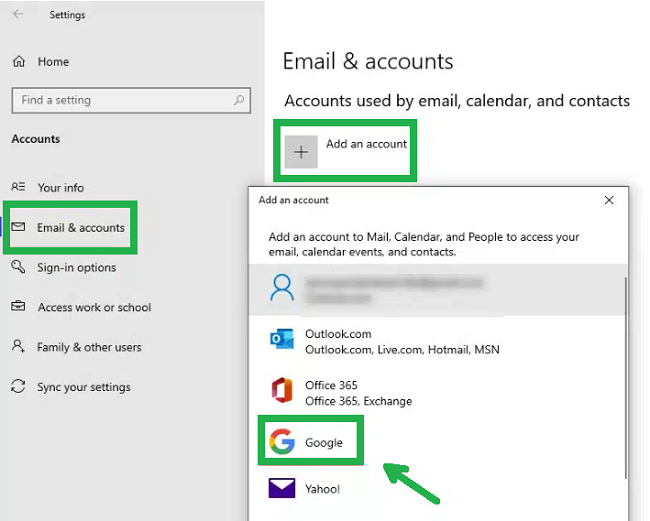The width and height of the screenshot is (650, 521).
Task: Open Access work or school page
Action: pyautogui.click(x=94, y=308)
